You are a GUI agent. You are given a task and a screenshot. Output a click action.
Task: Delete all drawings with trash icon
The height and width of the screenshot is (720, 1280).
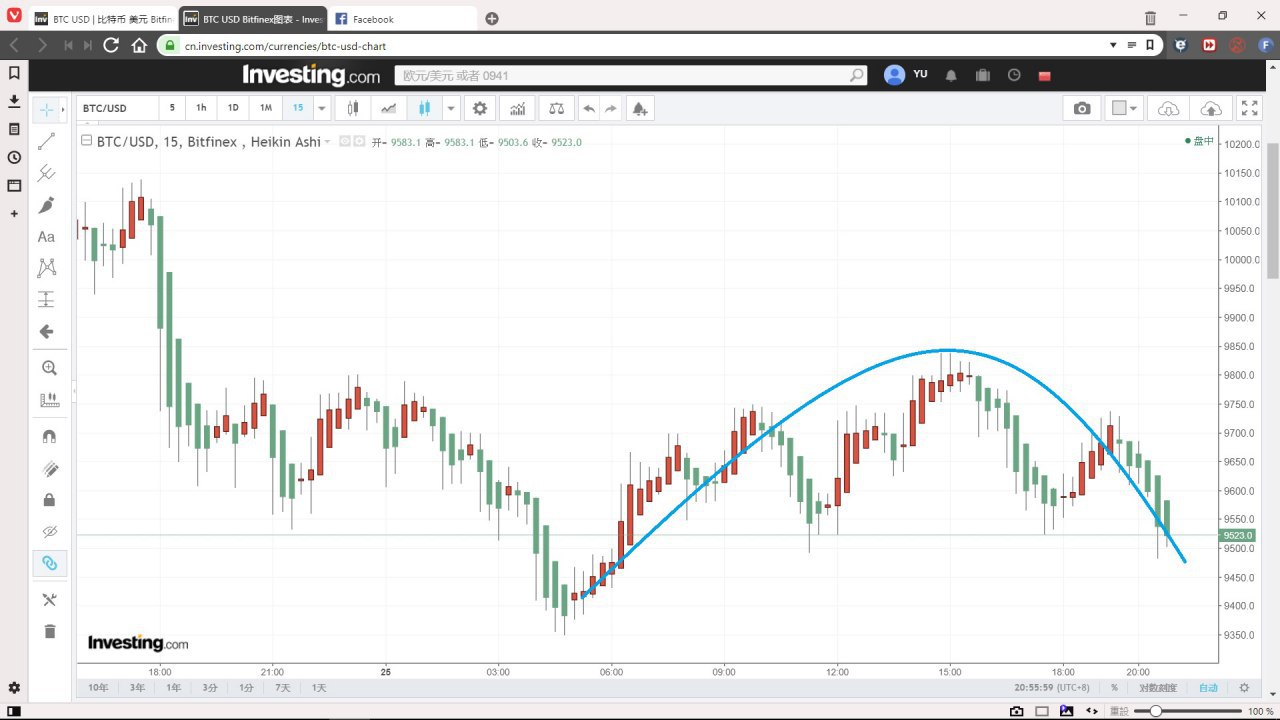tap(49, 631)
